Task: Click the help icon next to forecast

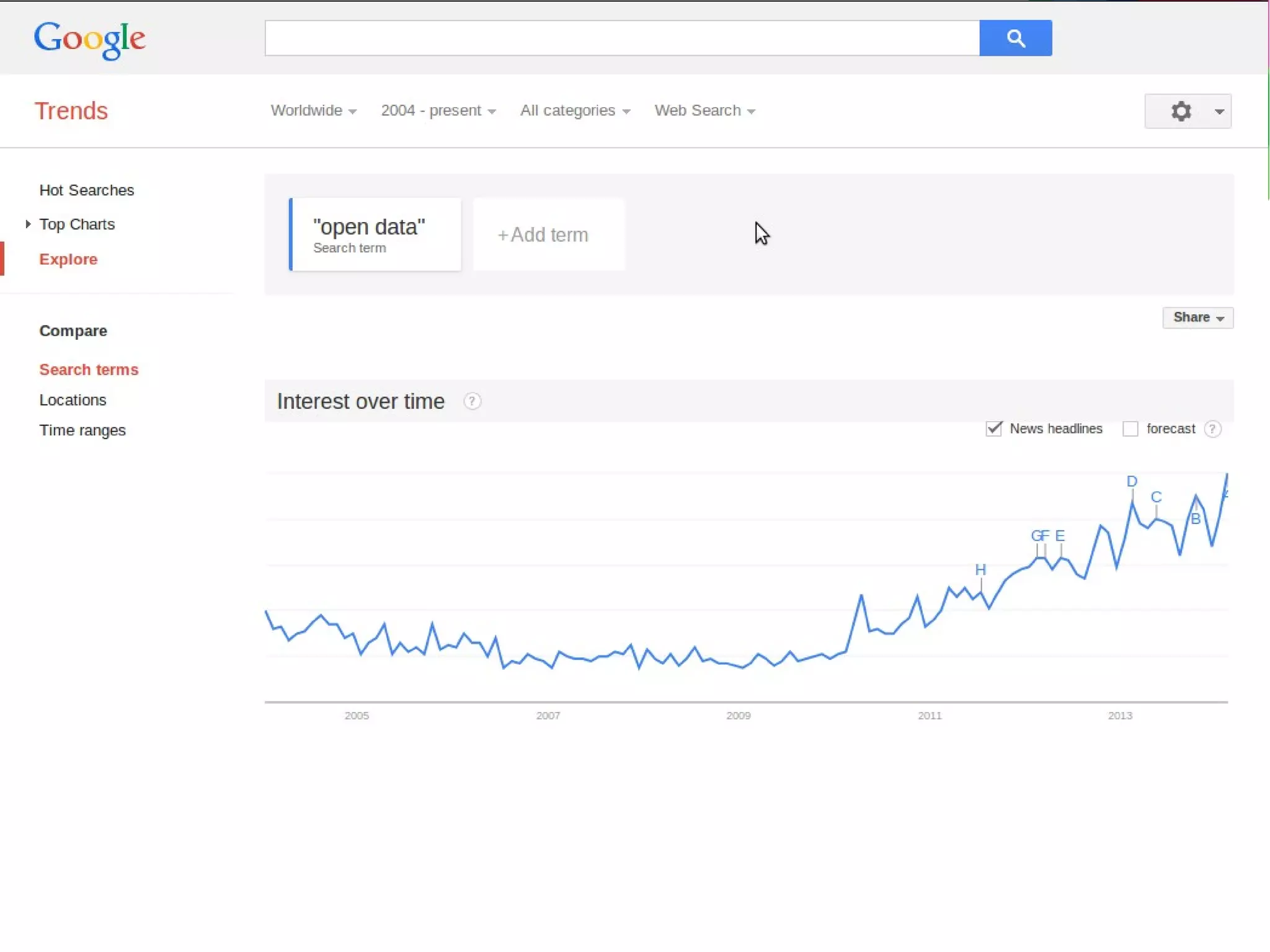Action: coord(1212,429)
